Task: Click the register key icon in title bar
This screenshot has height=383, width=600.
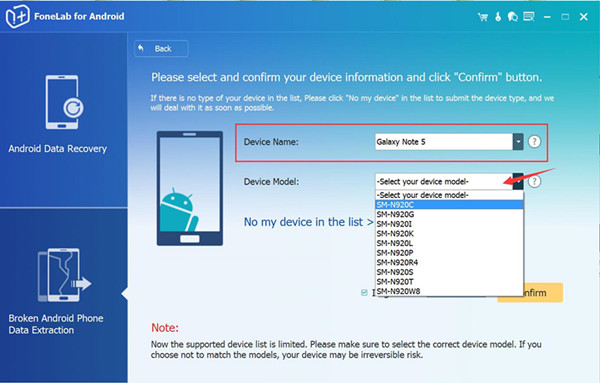Action: 498,16
